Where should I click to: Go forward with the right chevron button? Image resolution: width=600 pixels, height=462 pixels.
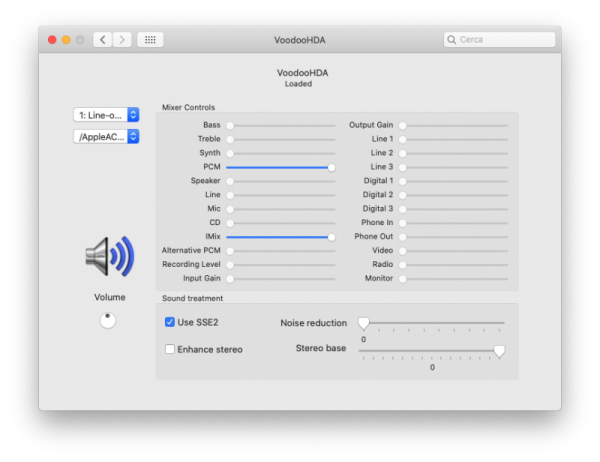(x=122, y=39)
